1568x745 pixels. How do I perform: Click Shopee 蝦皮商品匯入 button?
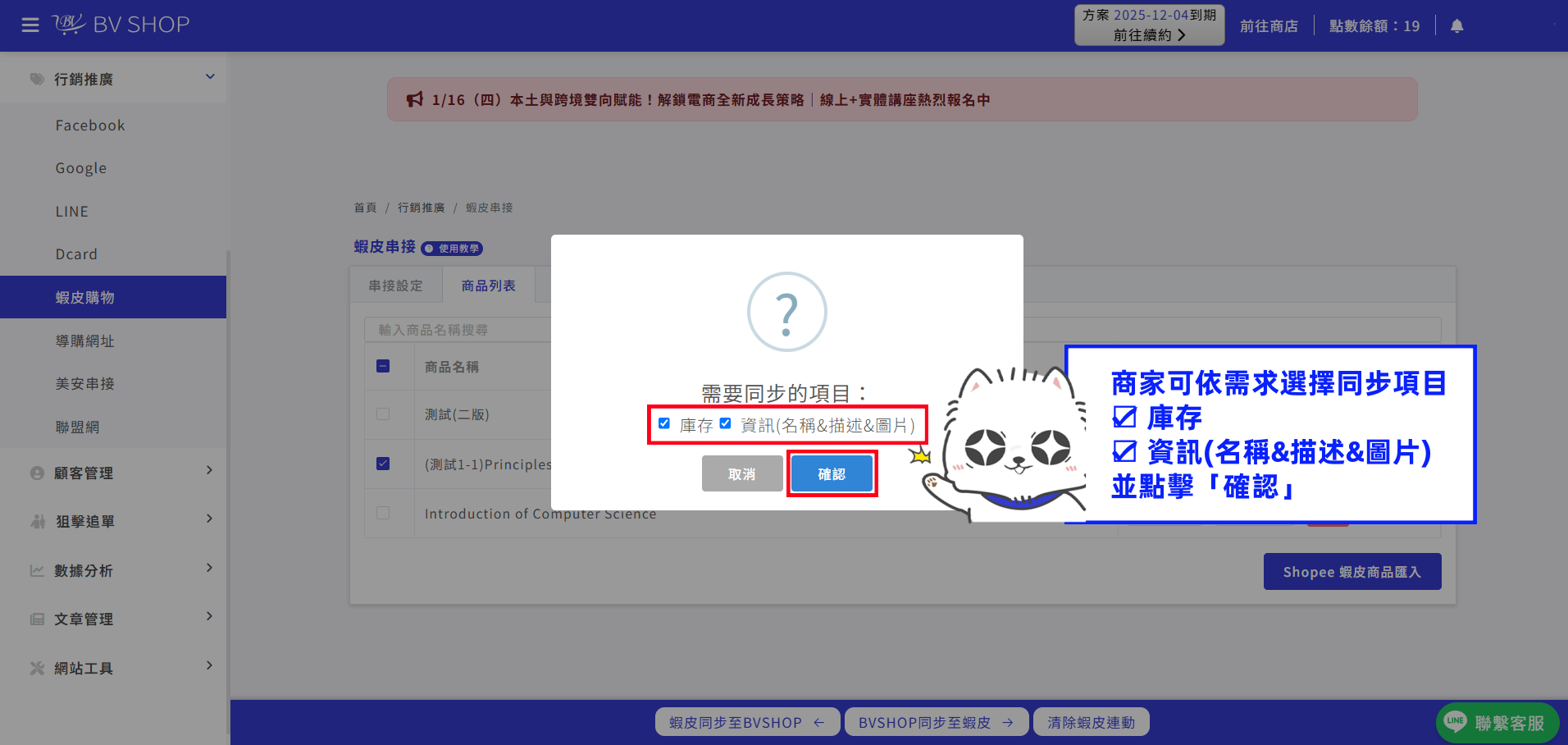click(1352, 572)
